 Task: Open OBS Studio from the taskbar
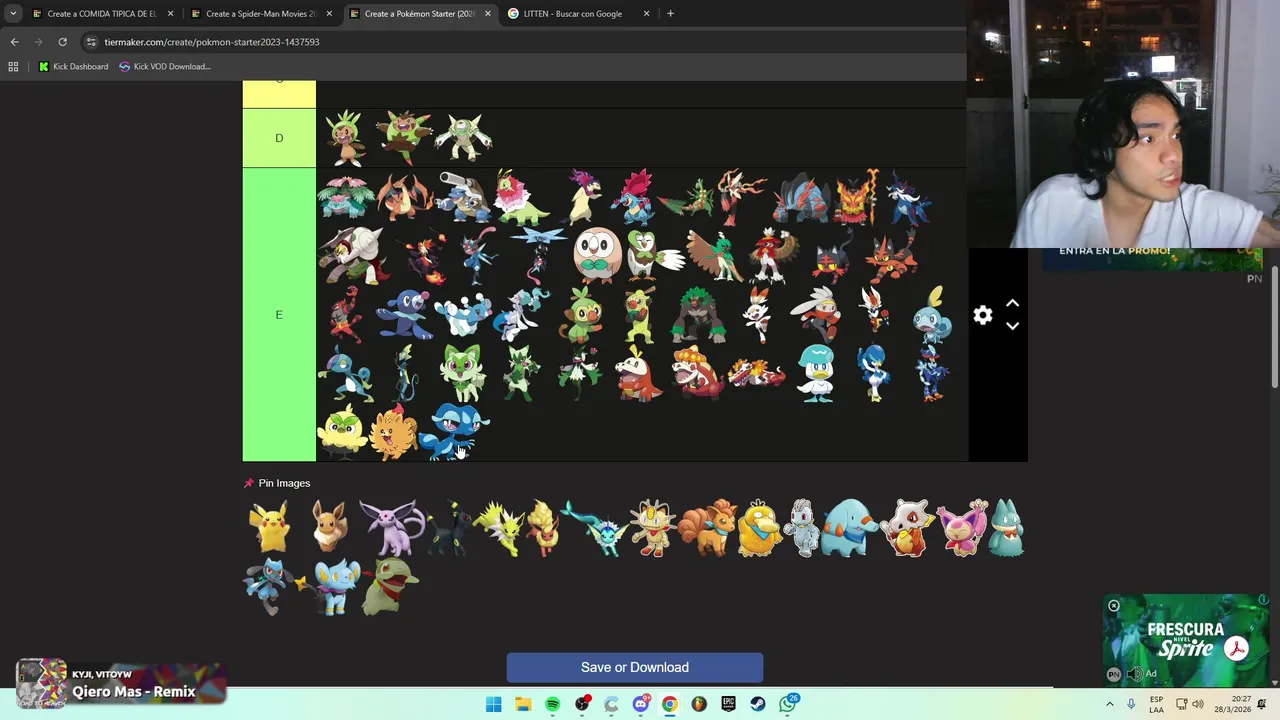pyautogui.click(x=582, y=704)
